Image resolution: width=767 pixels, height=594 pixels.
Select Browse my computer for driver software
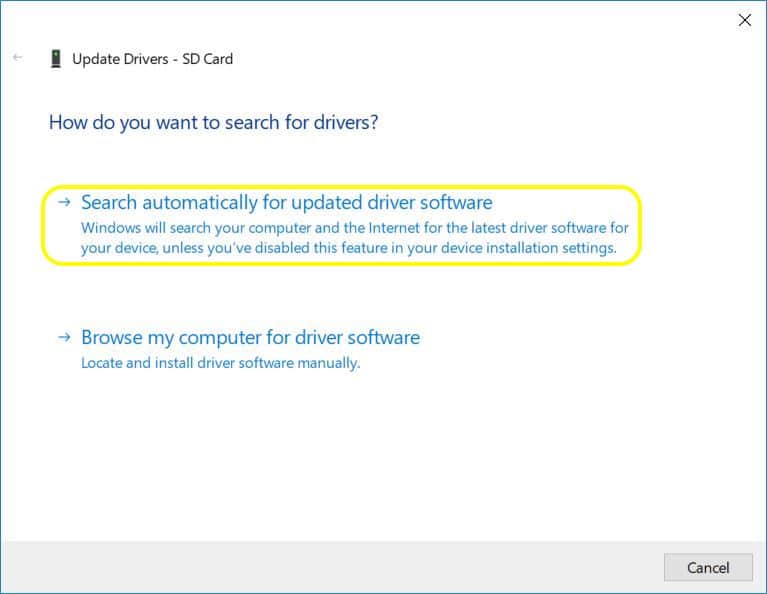pyautogui.click(x=250, y=338)
